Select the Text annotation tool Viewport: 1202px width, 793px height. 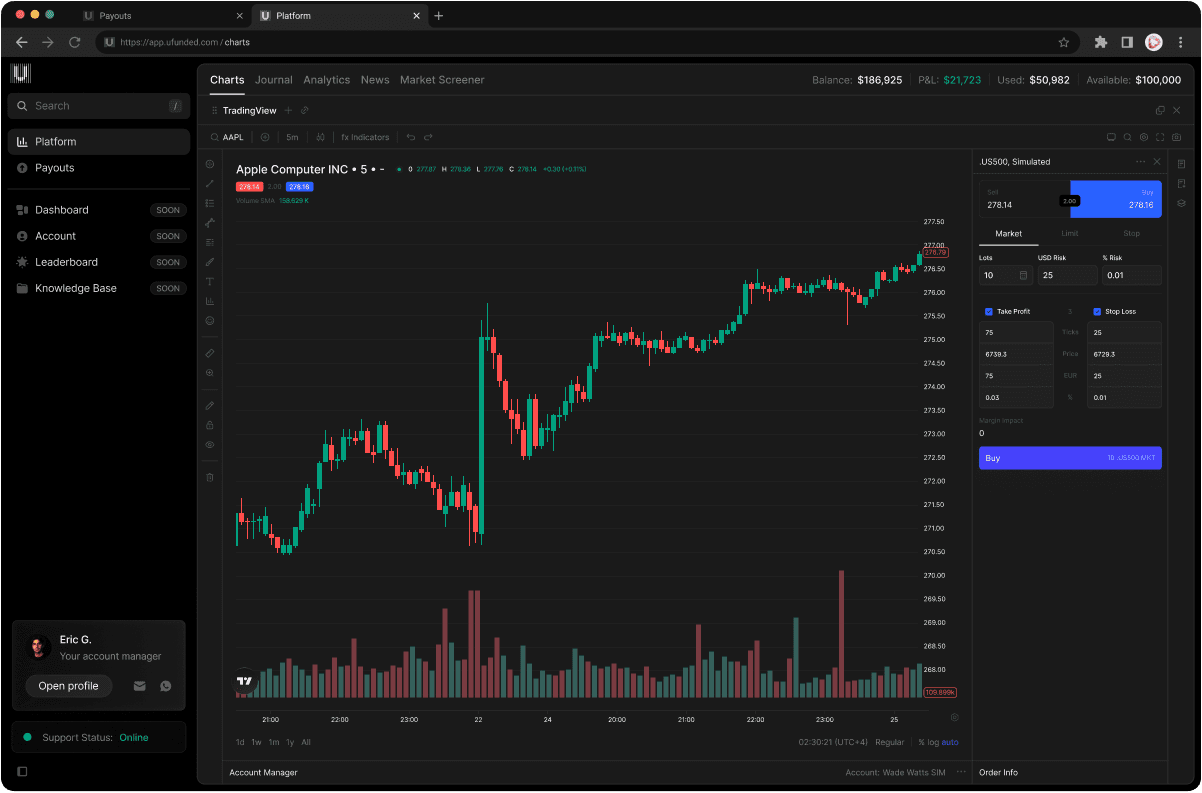click(210, 281)
